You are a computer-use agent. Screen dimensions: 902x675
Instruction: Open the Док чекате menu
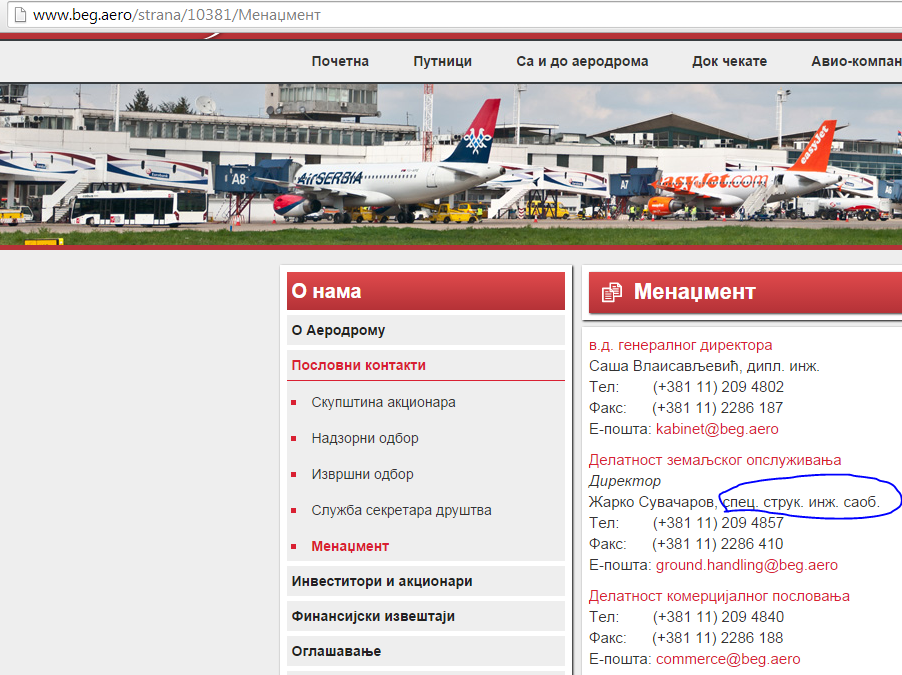(x=729, y=61)
